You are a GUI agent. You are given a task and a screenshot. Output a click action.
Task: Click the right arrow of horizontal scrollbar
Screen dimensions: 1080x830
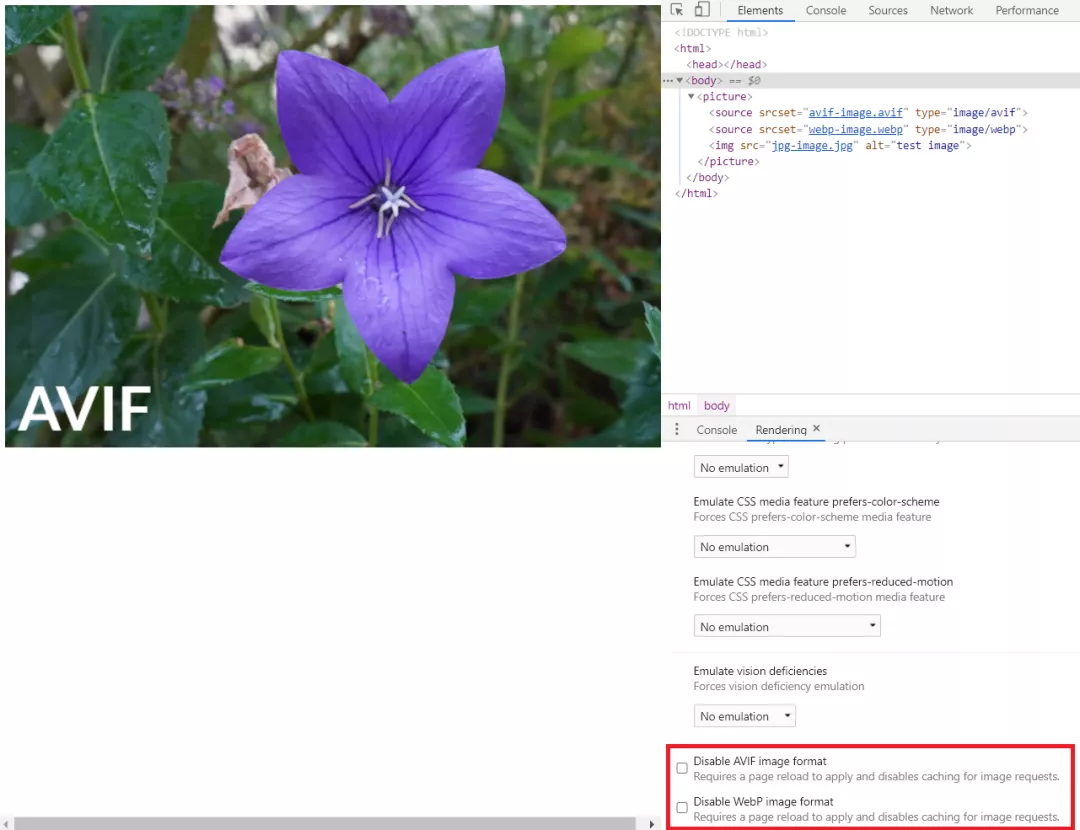click(x=652, y=823)
